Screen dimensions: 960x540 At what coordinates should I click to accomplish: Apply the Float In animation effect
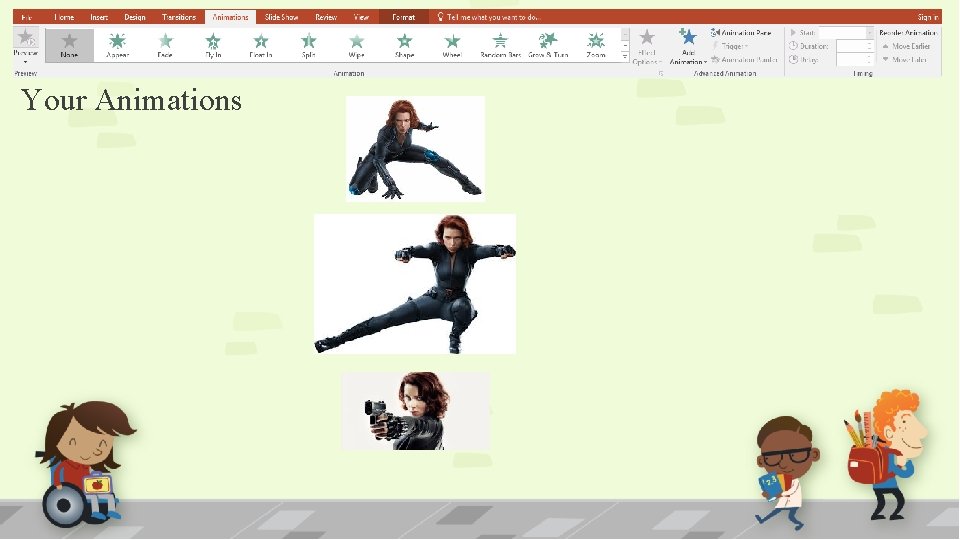(x=261, y=45)
